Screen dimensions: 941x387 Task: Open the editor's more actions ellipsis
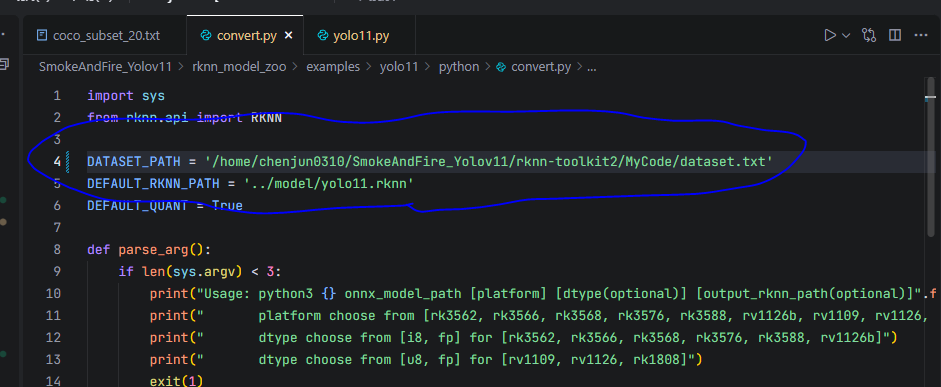pos(921,35)
